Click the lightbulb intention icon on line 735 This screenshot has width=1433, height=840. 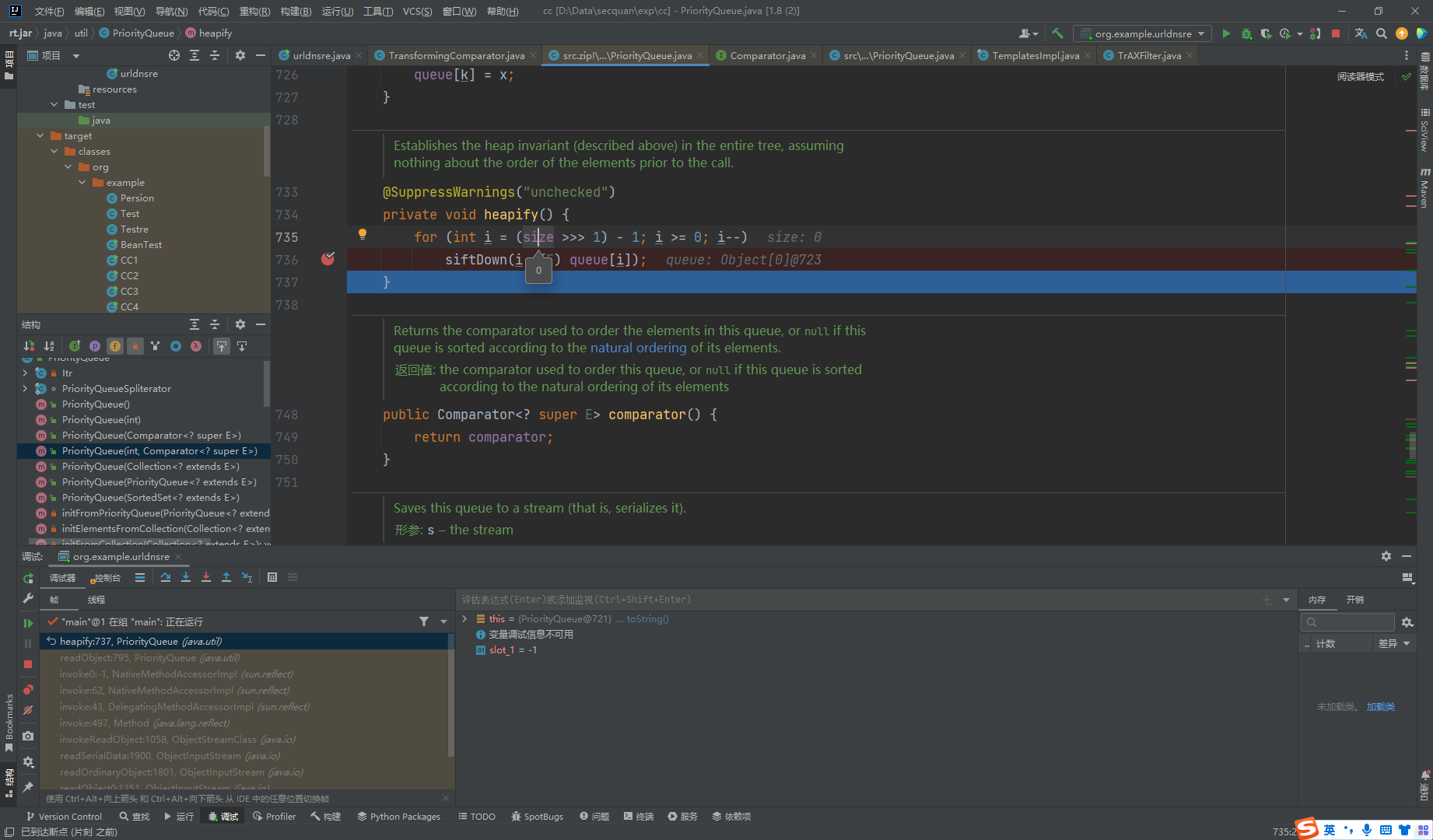[x=362, y=234]
